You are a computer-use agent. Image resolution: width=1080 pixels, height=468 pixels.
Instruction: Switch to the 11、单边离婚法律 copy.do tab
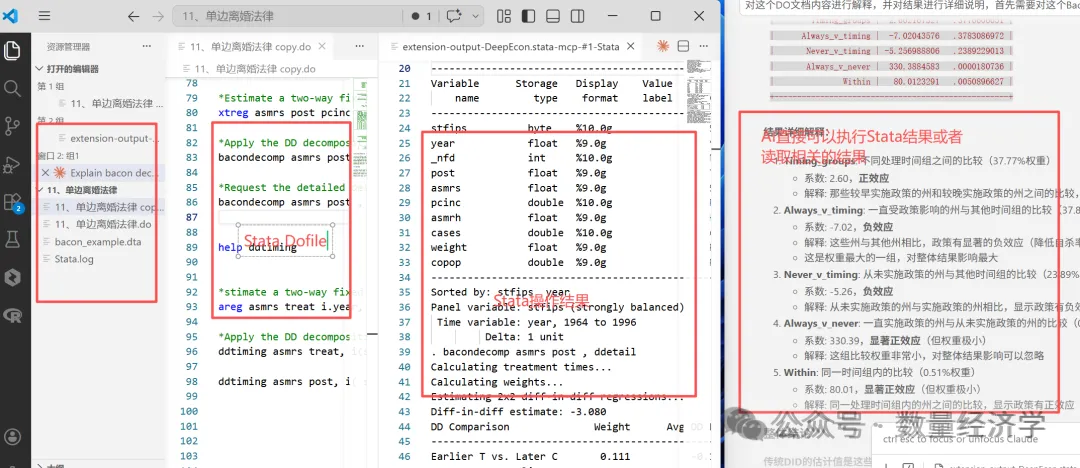(251, 47)
